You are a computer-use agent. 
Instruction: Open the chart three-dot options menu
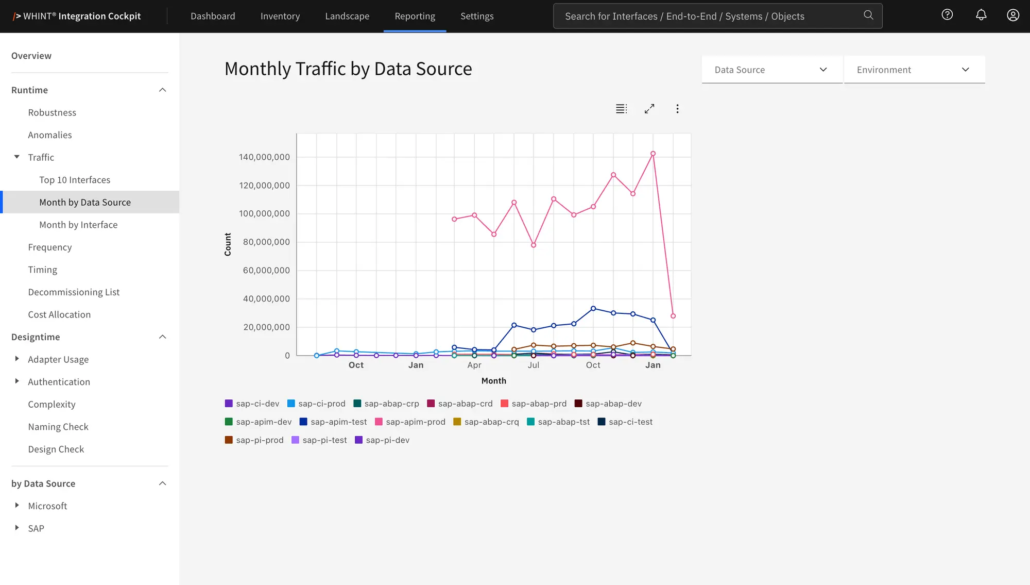tap(677, 109)
